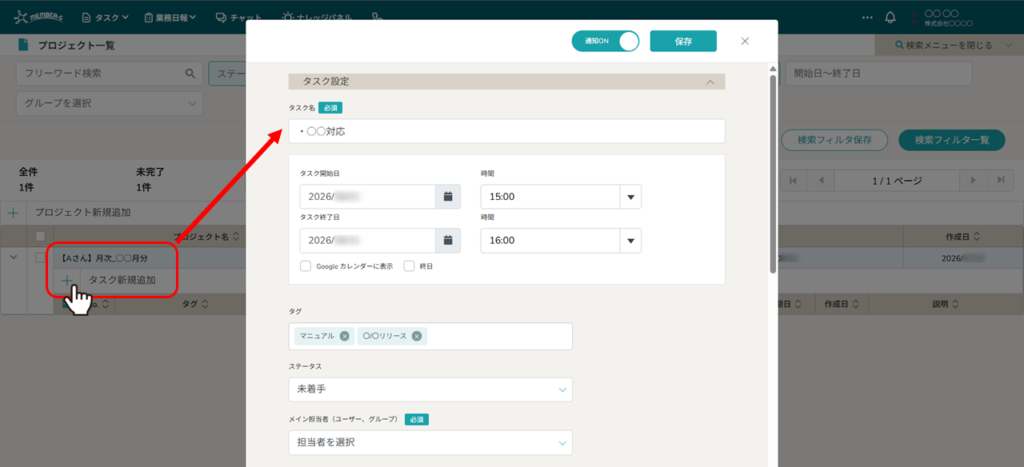The width and height of the screenshot is (1024, 467).
Task: Click the タスク開始日 date field
Action: tap(368, 197)
